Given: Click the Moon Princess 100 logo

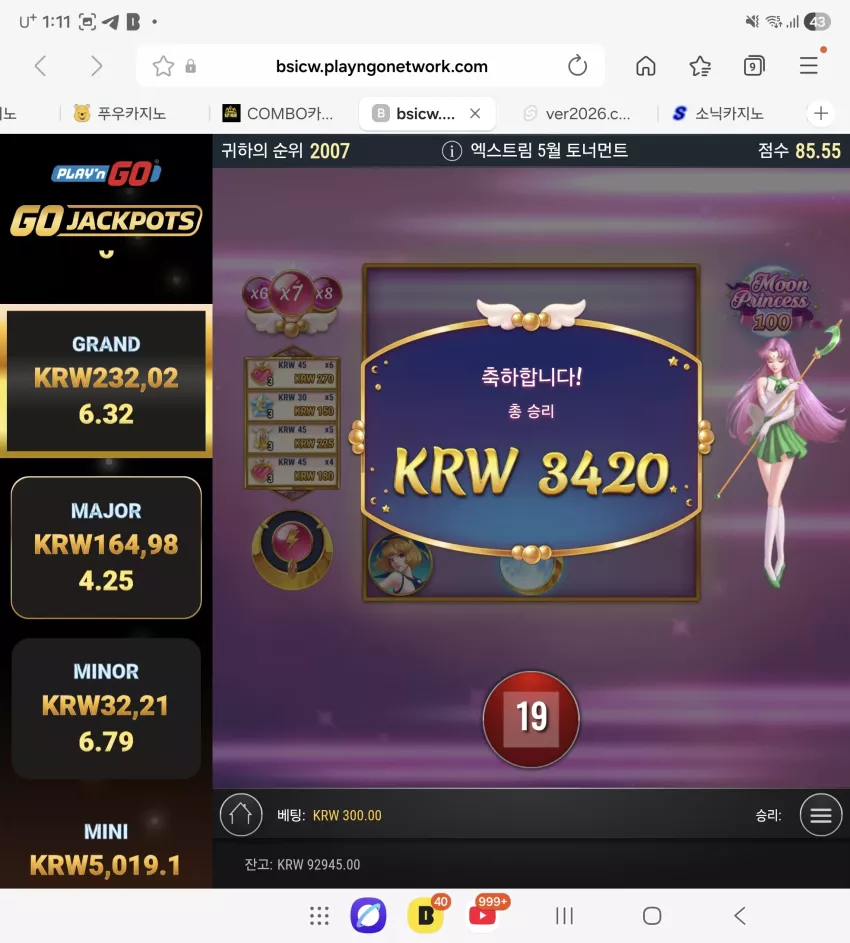Looking at the screenshot, I should [x=771, y=303].
